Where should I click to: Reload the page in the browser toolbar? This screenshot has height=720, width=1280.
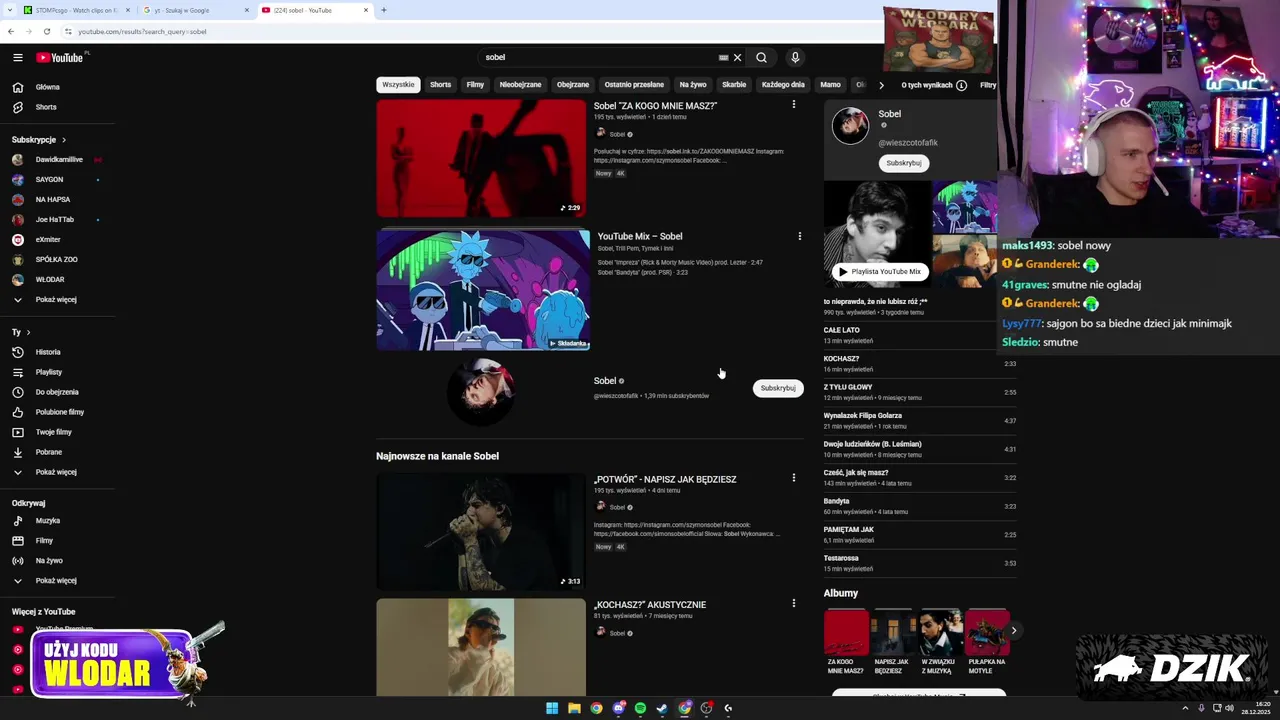46,31
